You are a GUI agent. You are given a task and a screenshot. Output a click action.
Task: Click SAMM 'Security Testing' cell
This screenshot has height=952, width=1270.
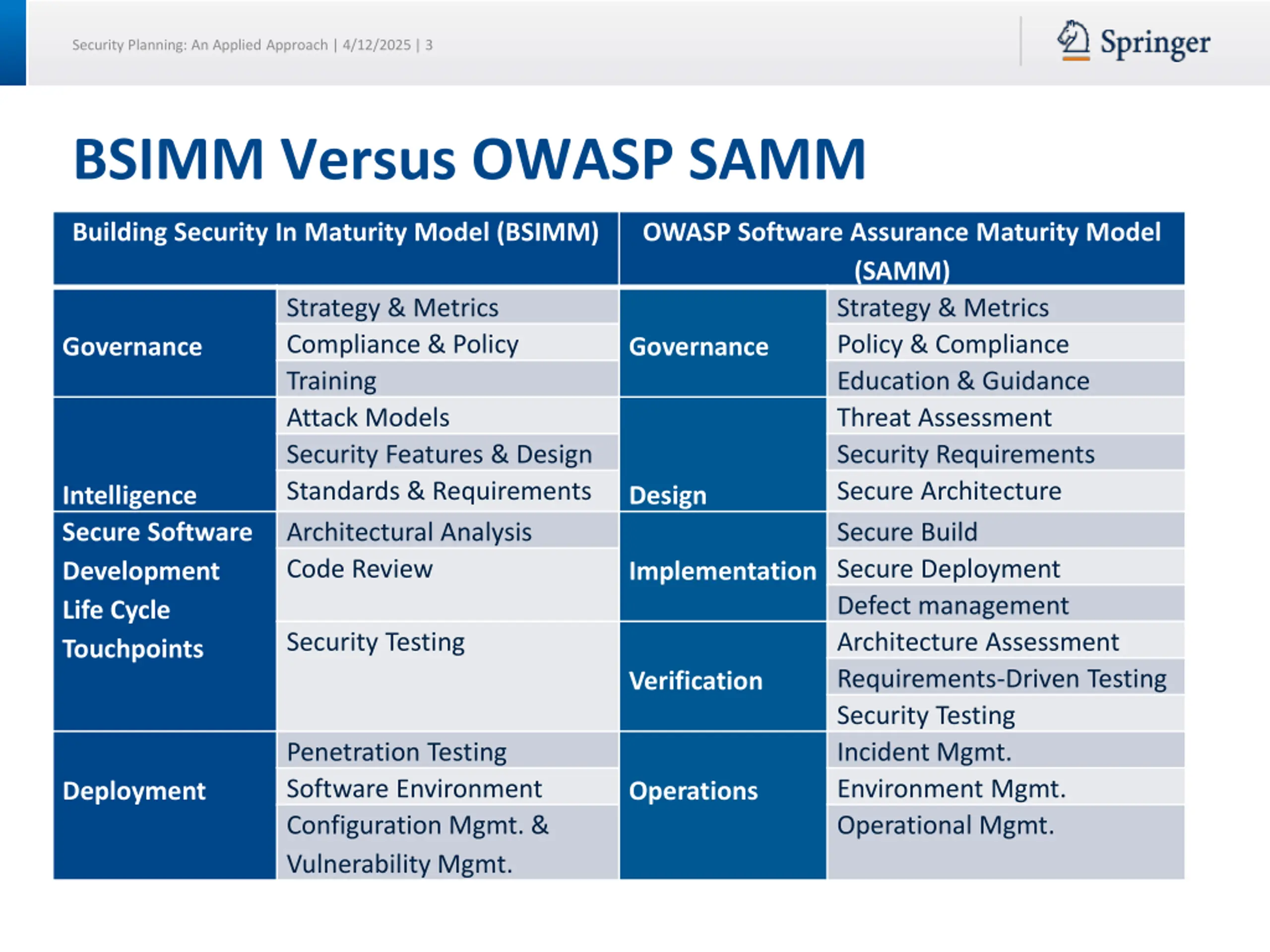[1006, 713]
